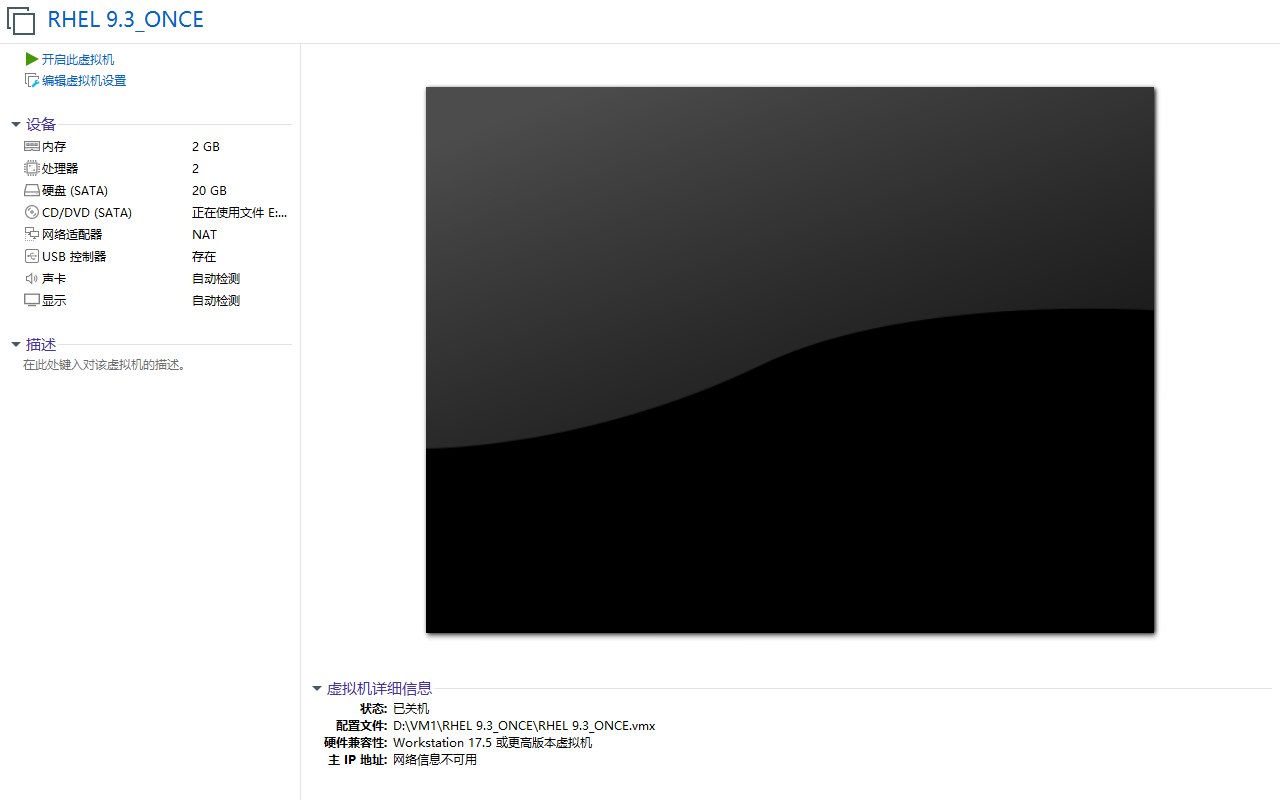
Task: Click the 网络信息不可用 IP address value
Action: (435, 759)
